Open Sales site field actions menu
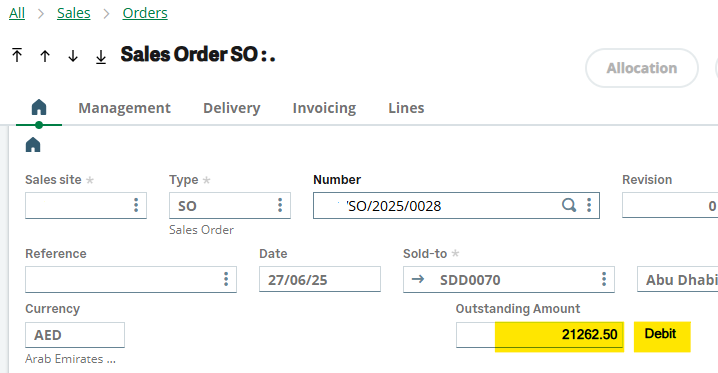 pos(136,205)
